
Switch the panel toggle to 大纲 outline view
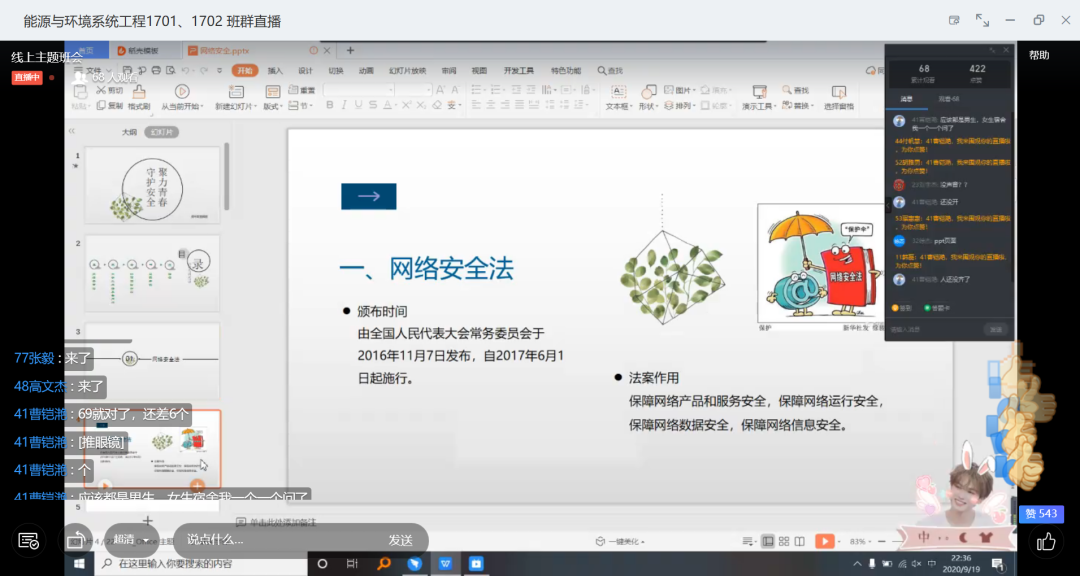(129, 132)
